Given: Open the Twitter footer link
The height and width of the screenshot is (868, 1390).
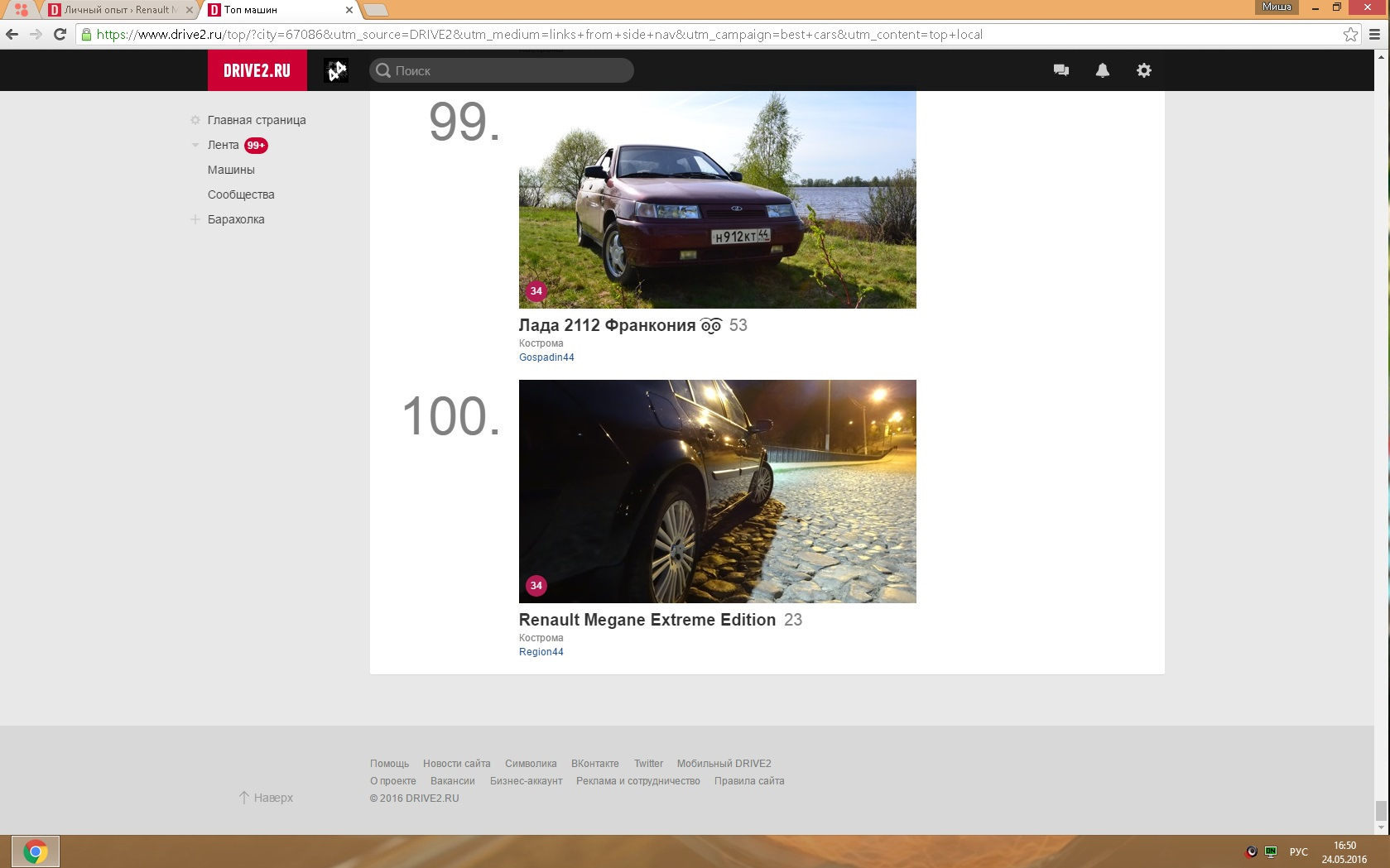Looking at the screenshot, I should [x=648, y=764].
